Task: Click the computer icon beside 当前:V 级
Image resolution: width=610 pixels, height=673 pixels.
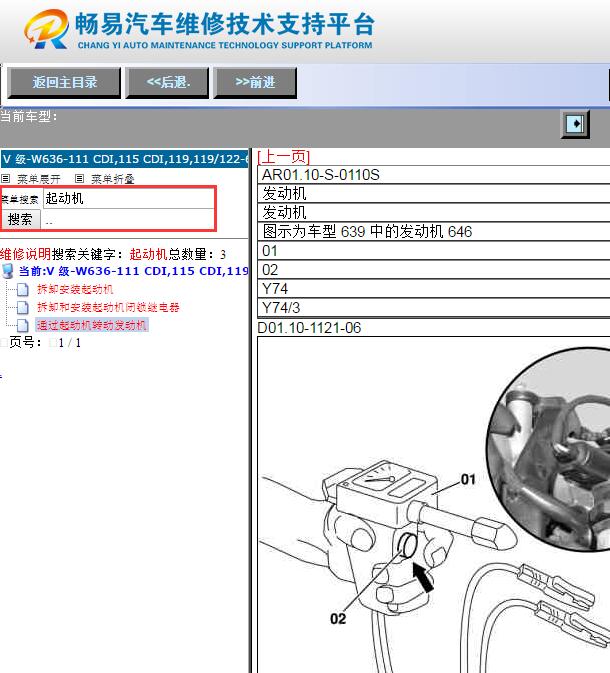Action: click(x=8, y=271)
